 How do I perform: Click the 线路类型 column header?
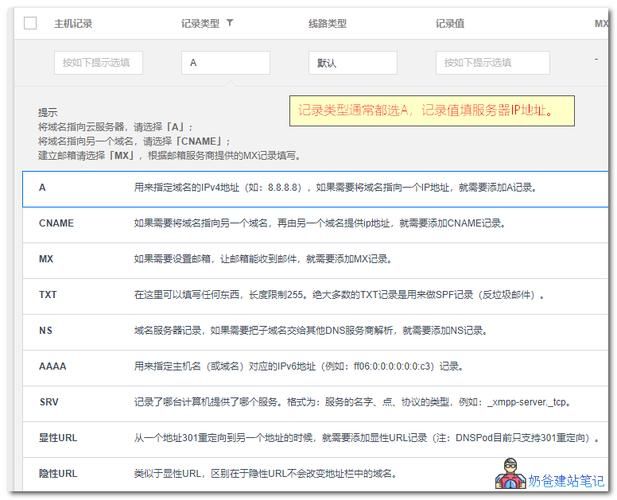[x=327, y=24]
